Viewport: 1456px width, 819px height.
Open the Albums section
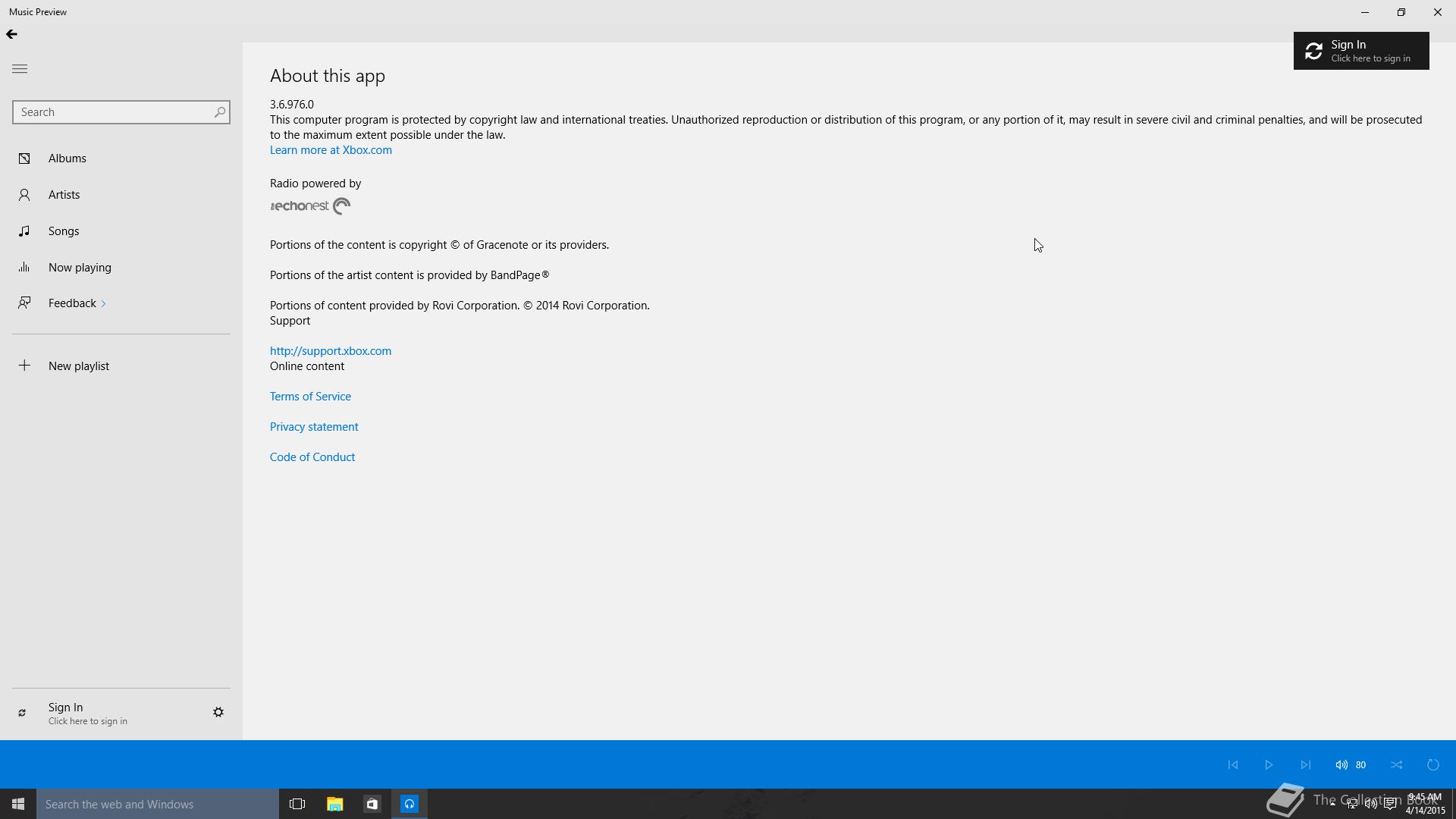pos(121,158)
